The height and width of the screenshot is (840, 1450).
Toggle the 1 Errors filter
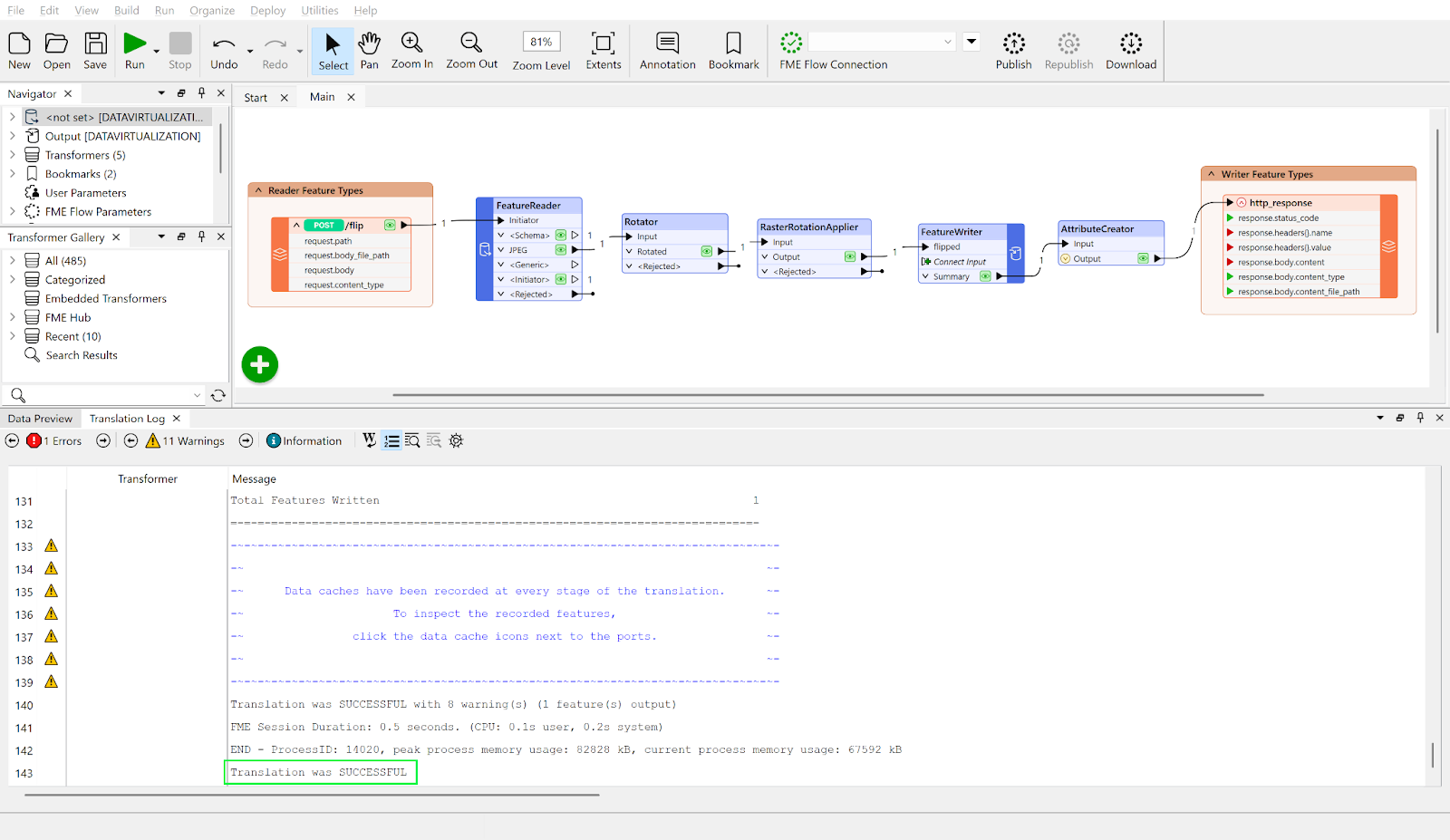click(x=54, y=441)
